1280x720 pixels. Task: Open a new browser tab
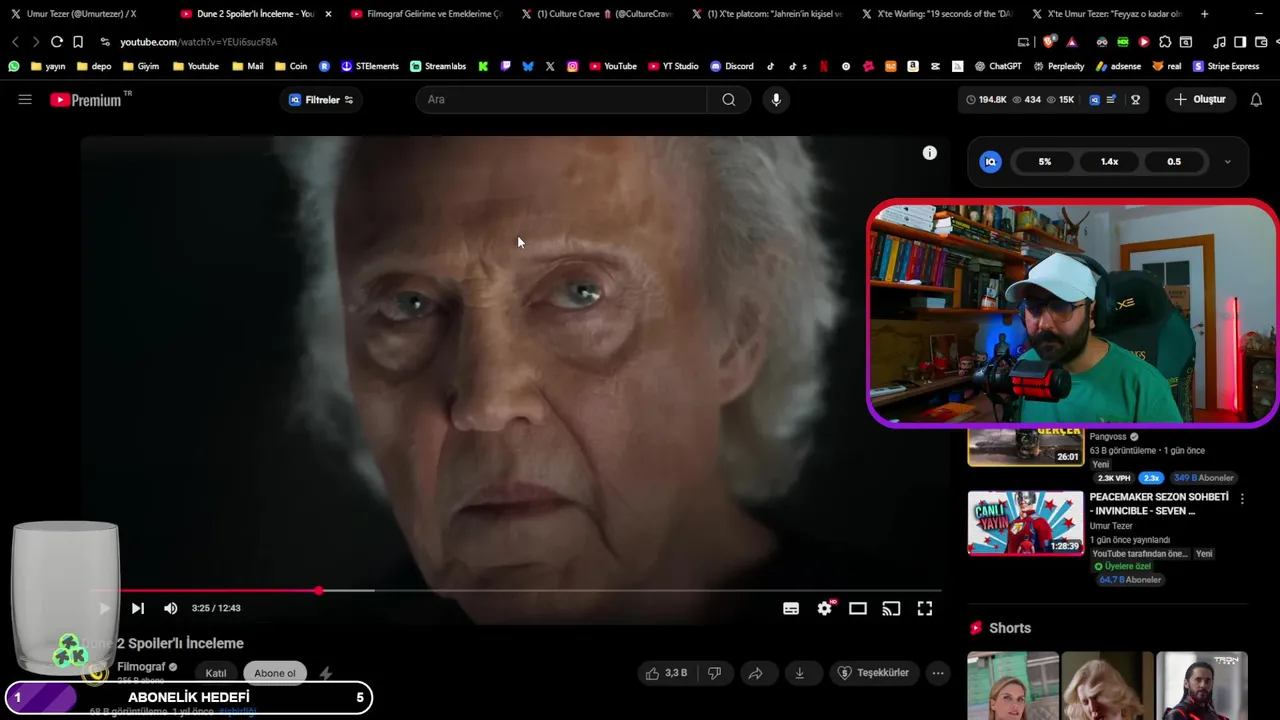1204,14
